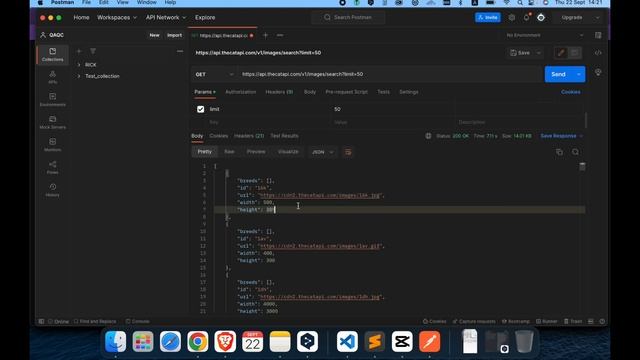Open the user avatar icon in the header

541,18
